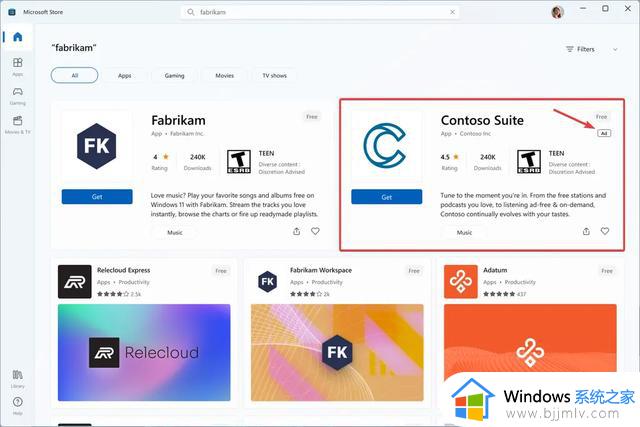This screenshot has width=640, height=427.
Task: Click Contoso Suite's ESRB rating icon
Action: coord(529,162)
